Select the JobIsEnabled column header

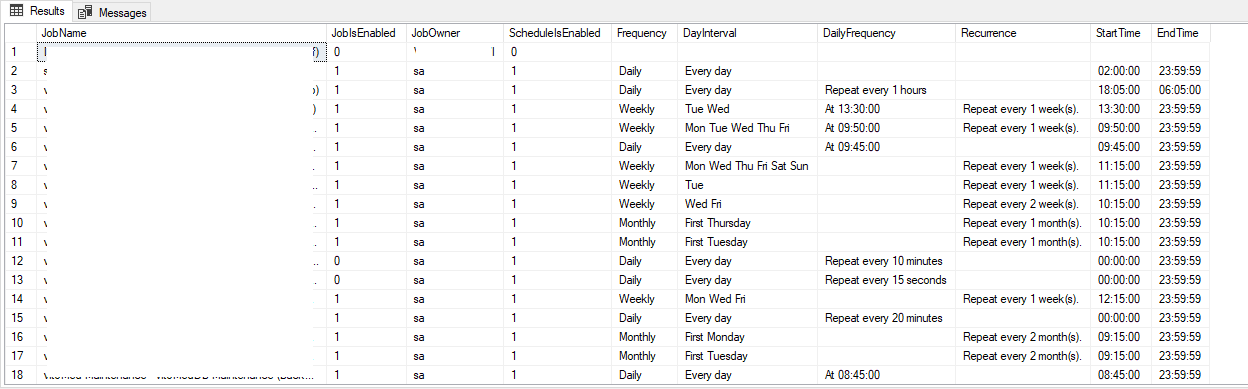[x=368, y=33]
